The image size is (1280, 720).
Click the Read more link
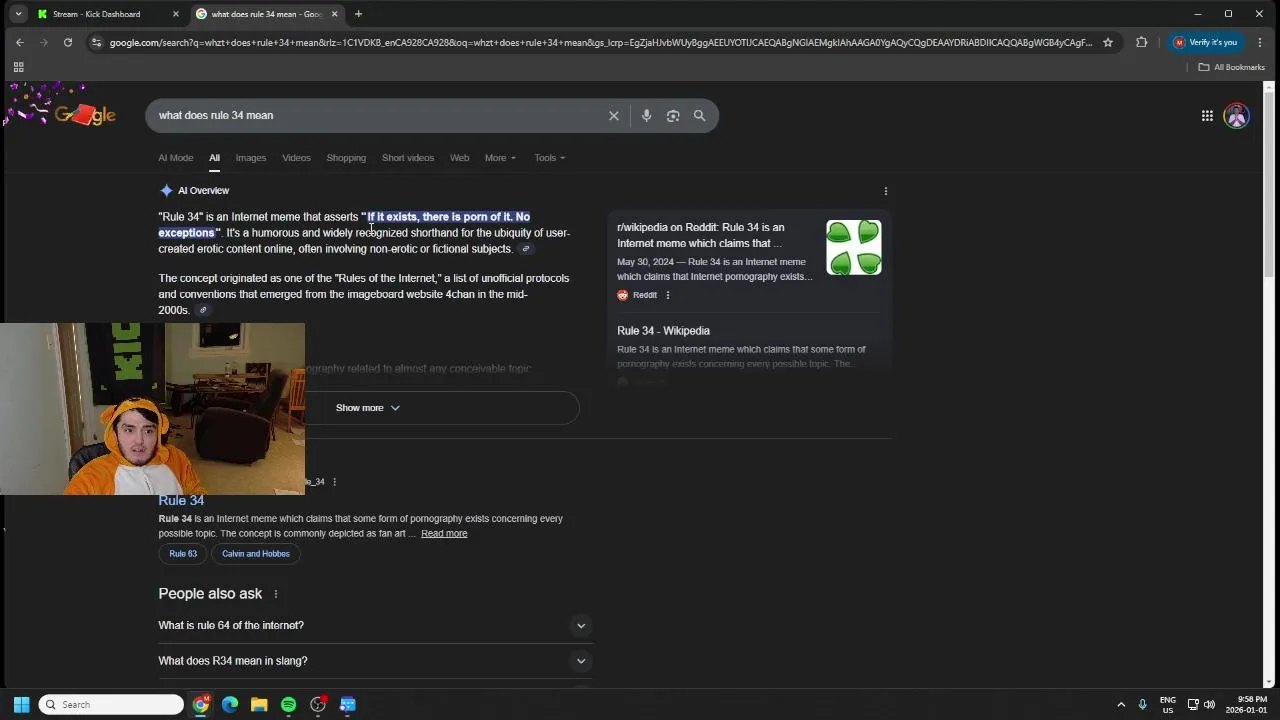[x=444, y=534]
